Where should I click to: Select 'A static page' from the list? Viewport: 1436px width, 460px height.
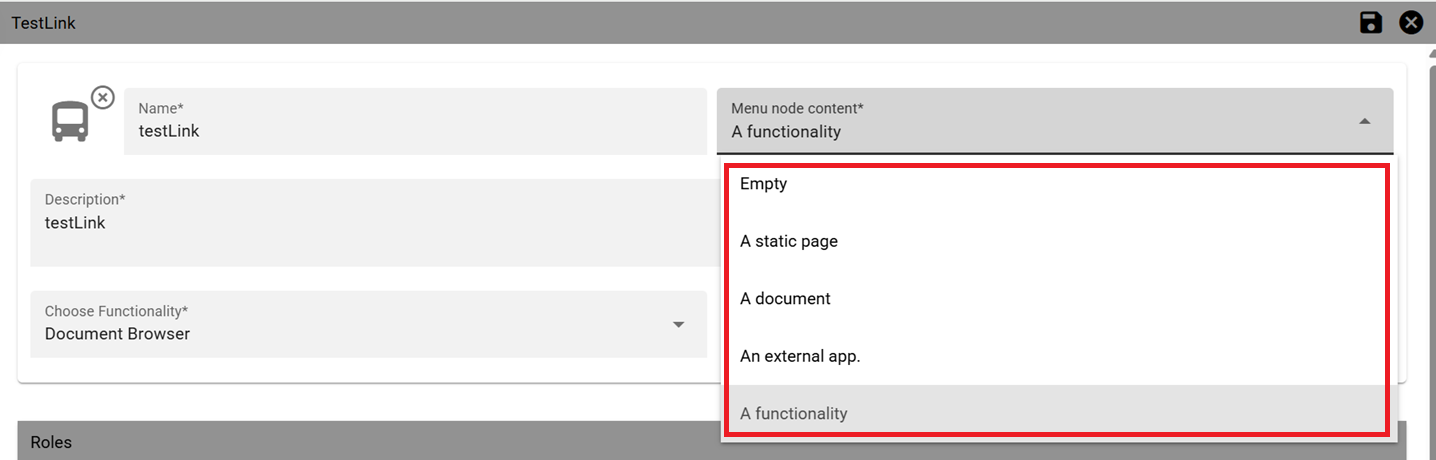(1057, 241)
